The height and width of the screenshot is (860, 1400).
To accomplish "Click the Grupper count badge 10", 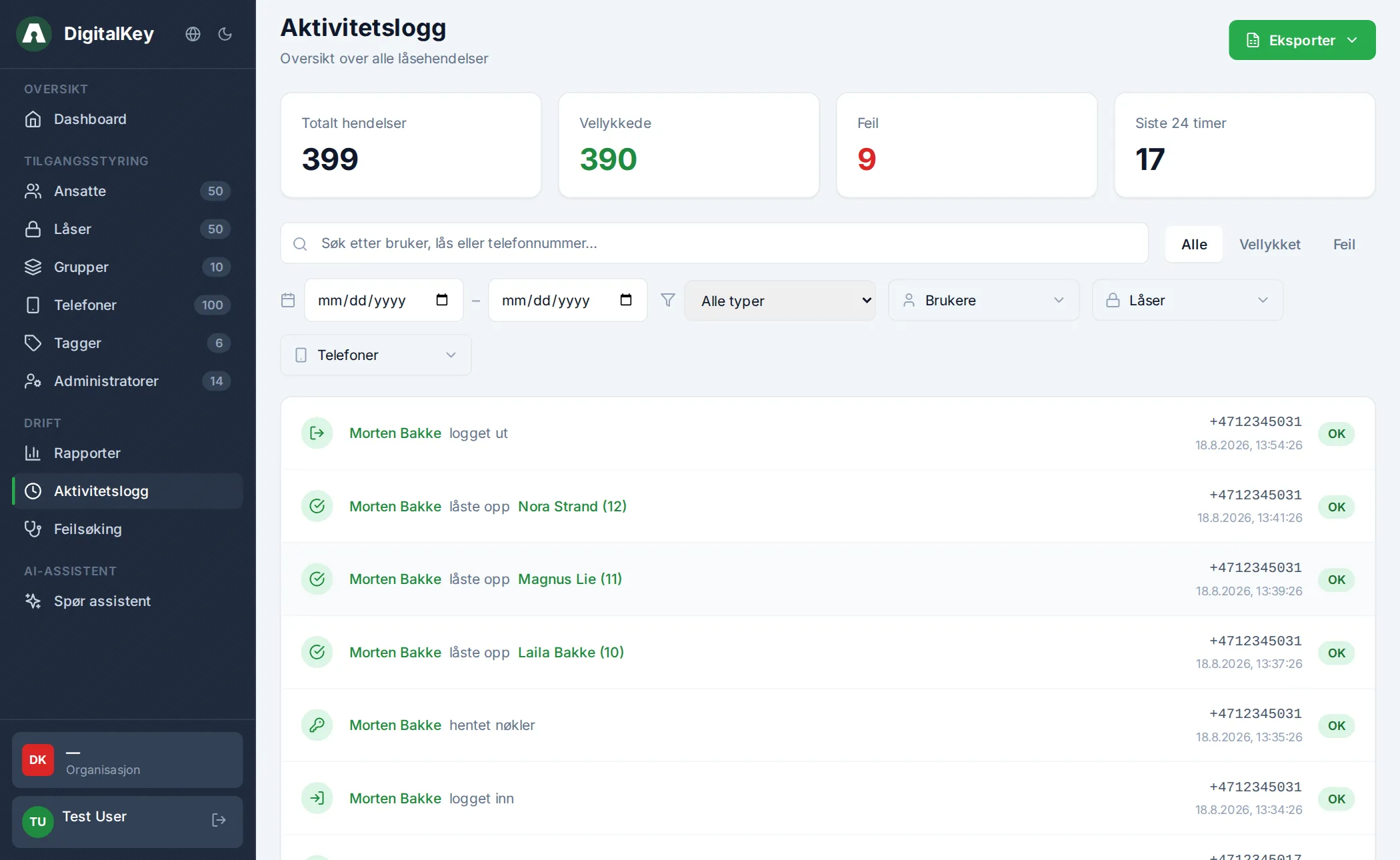I will [216, 267].
